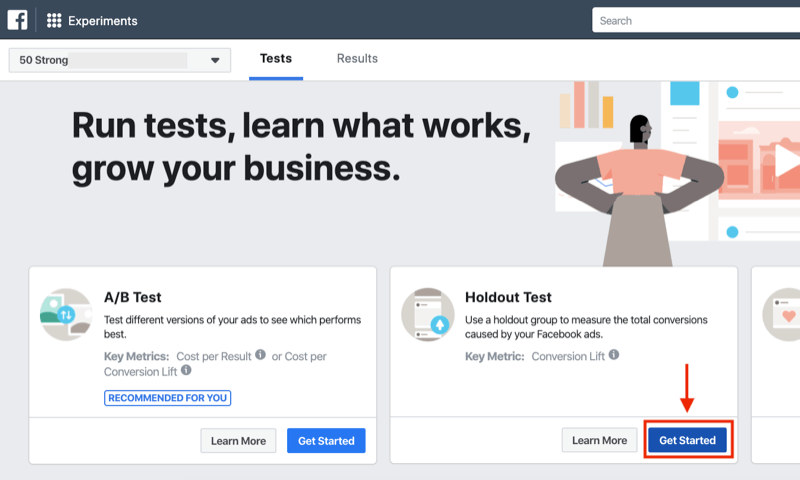Click the Holdout Test card icon
The width and height of the screenshot is (800, 480).
(x=426, y=312)
